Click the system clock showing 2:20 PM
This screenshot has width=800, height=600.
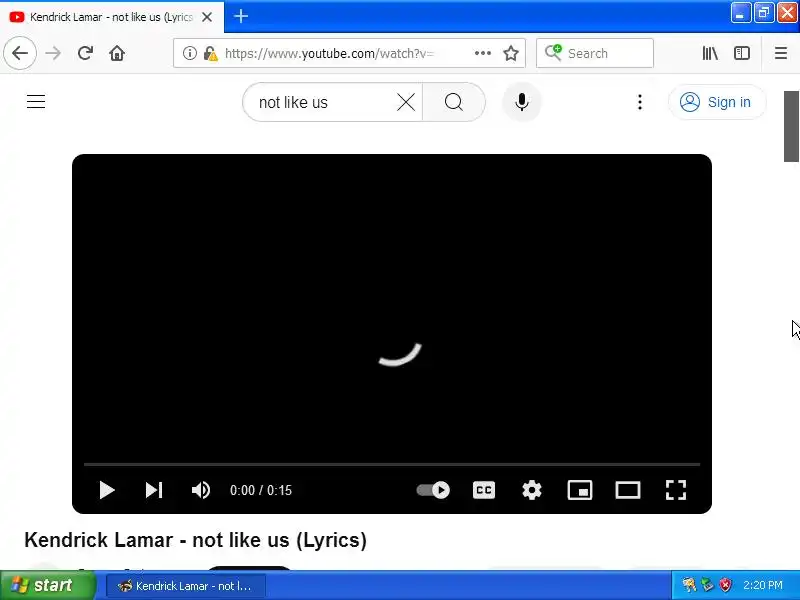click(763, 585)
